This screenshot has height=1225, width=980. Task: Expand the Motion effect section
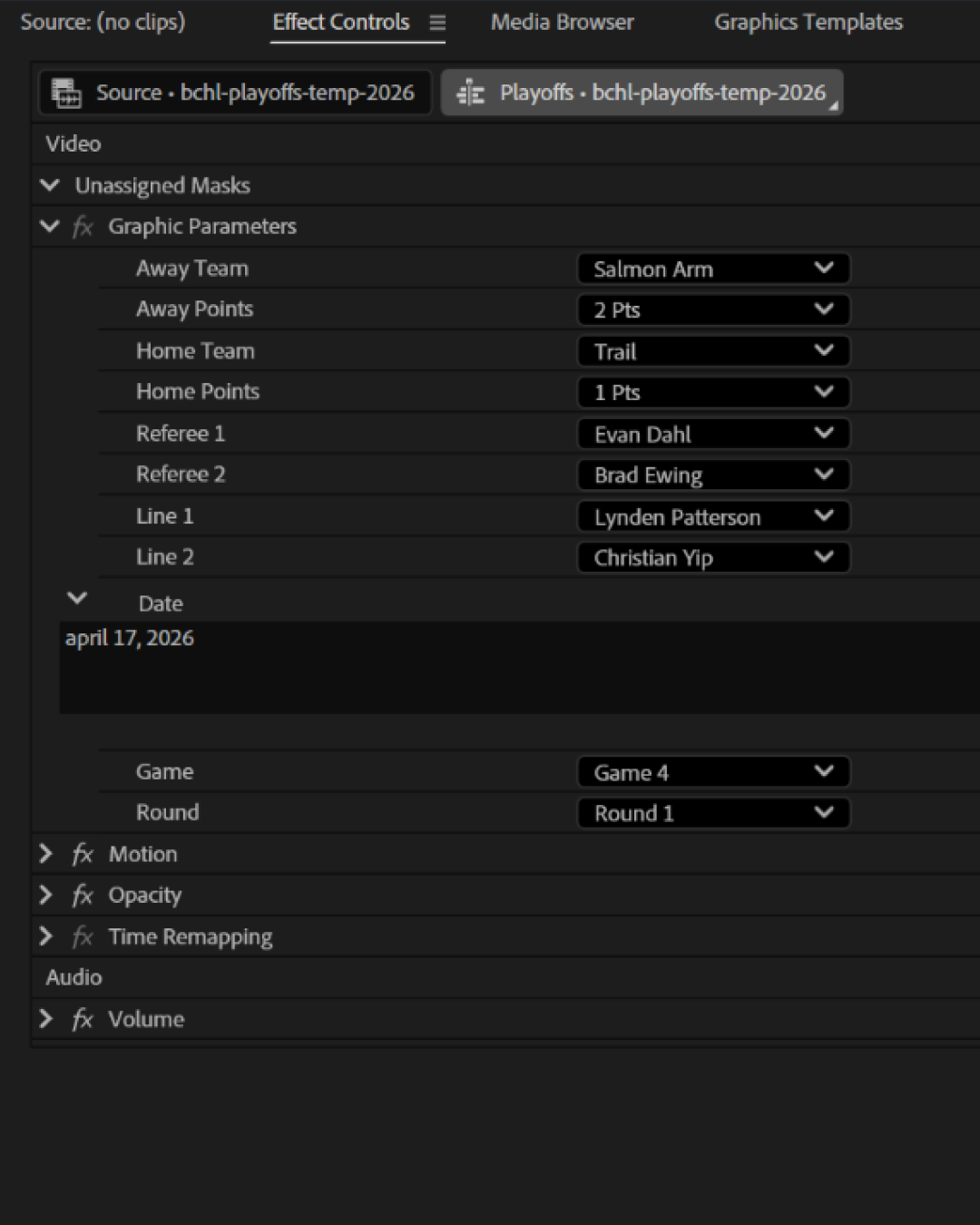click(45, 853)
